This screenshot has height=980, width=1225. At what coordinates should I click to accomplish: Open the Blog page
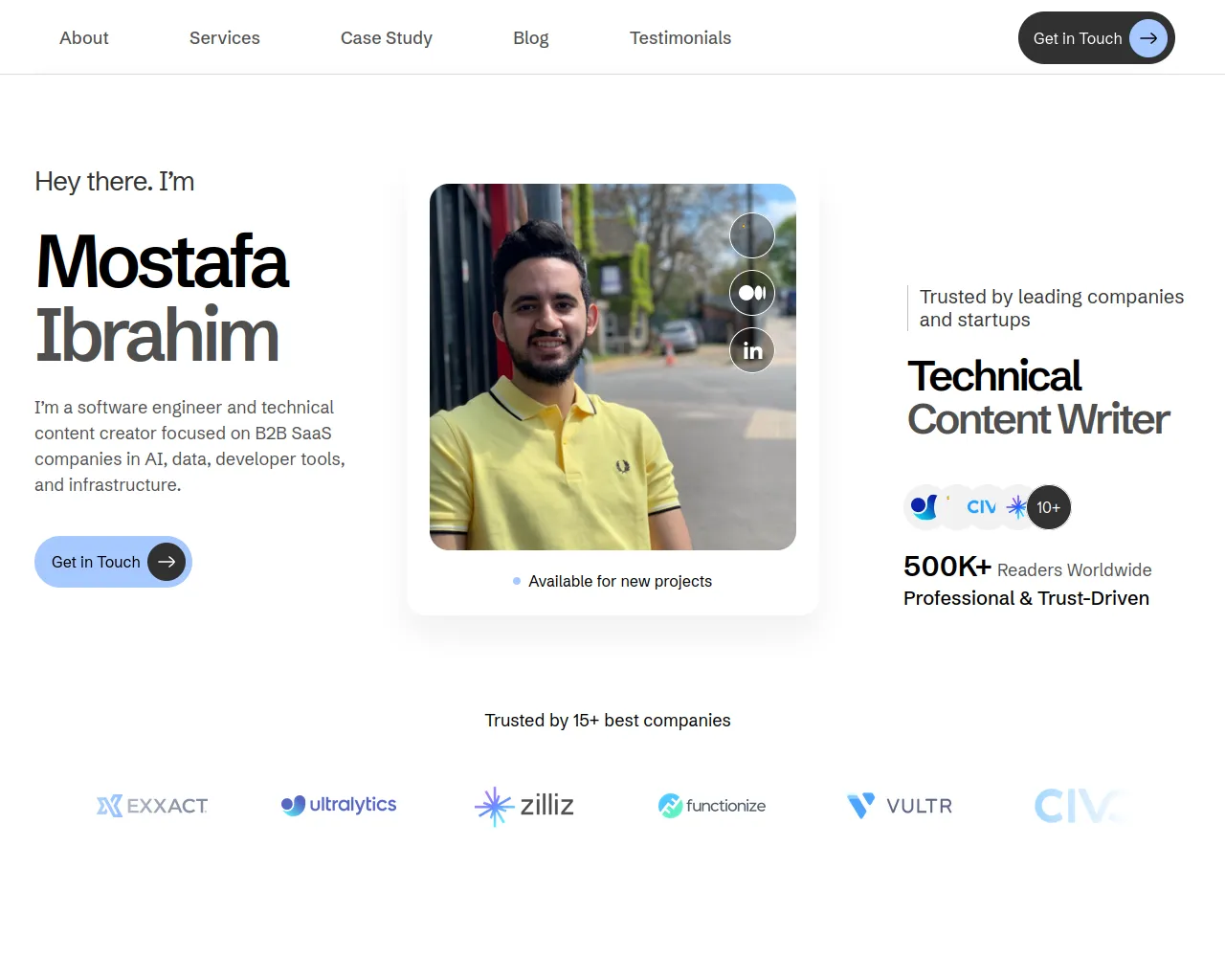[531, 38]
